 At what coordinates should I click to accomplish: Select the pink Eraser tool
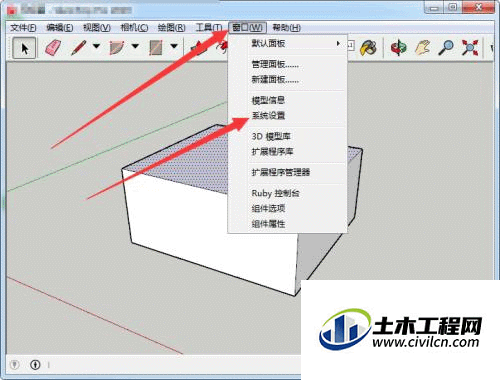pos(53,48)
